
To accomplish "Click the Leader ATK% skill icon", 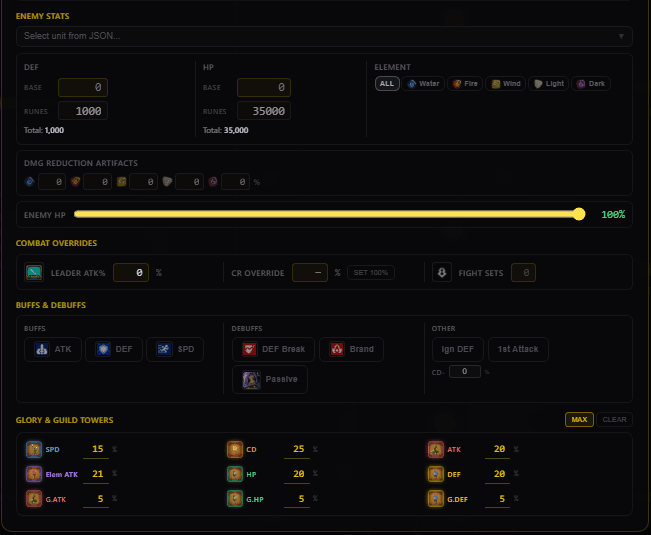I will tap(34, 273).
